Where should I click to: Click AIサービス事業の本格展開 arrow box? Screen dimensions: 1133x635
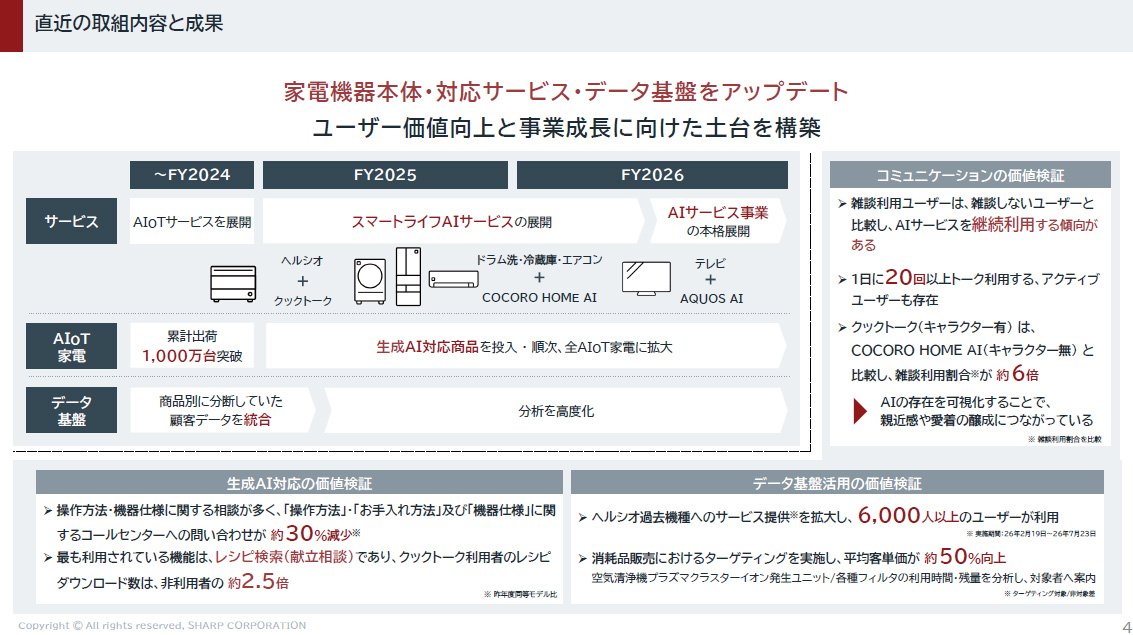pyautogui.click(x=718, y=221)
